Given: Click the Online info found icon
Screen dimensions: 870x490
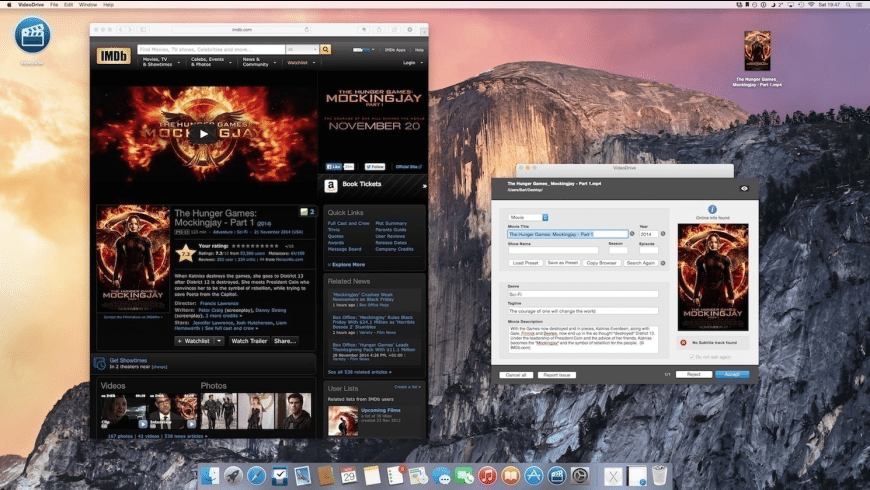Looking at the screenshot, I should (x=712, y=210).
